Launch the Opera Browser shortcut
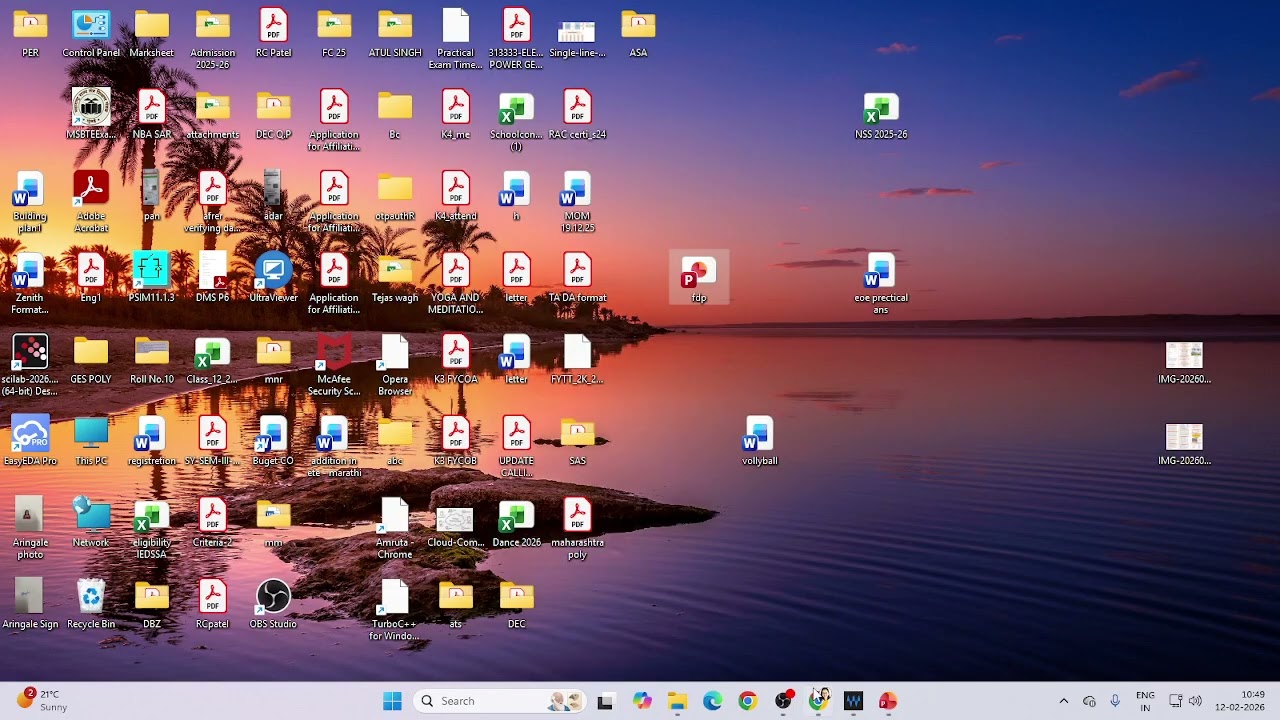Image resolution: width=1280 pixels, height=720 pixels. [395, 365]
